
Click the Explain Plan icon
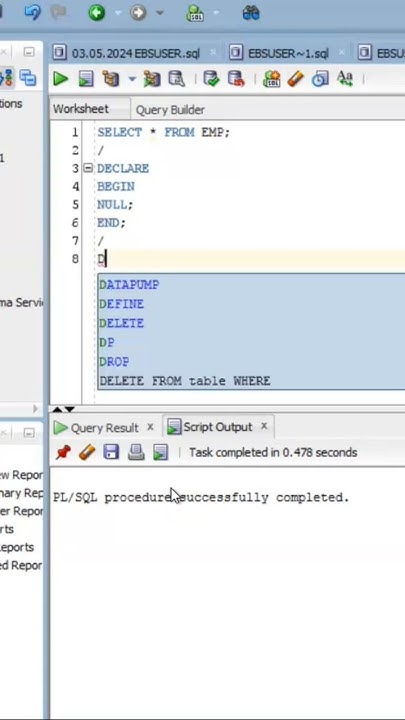click(x=110, y=79)
